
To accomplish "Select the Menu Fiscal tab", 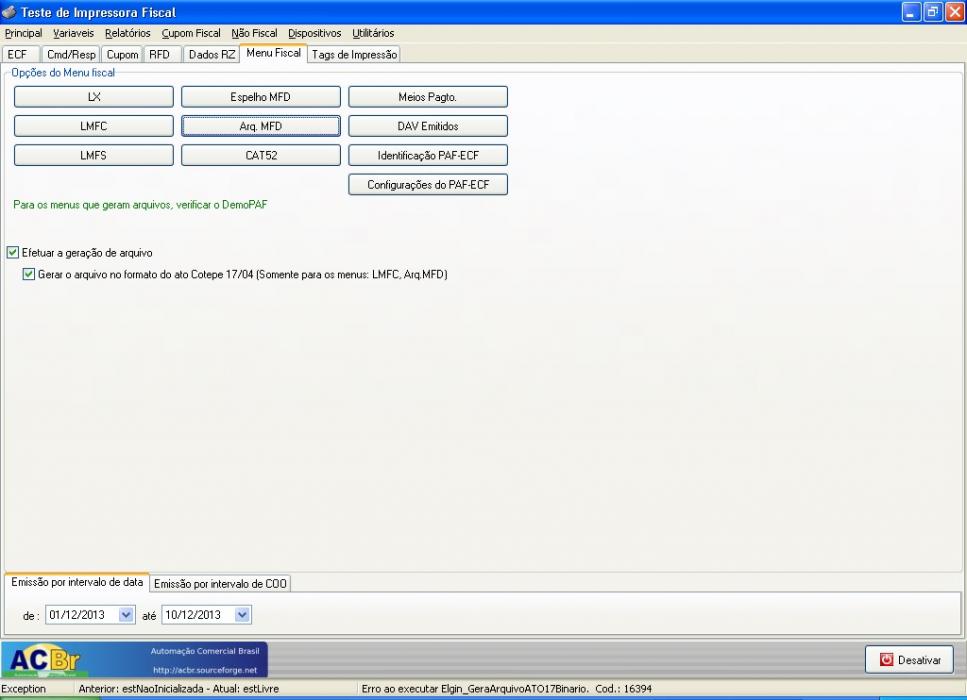I will point(273,53).
